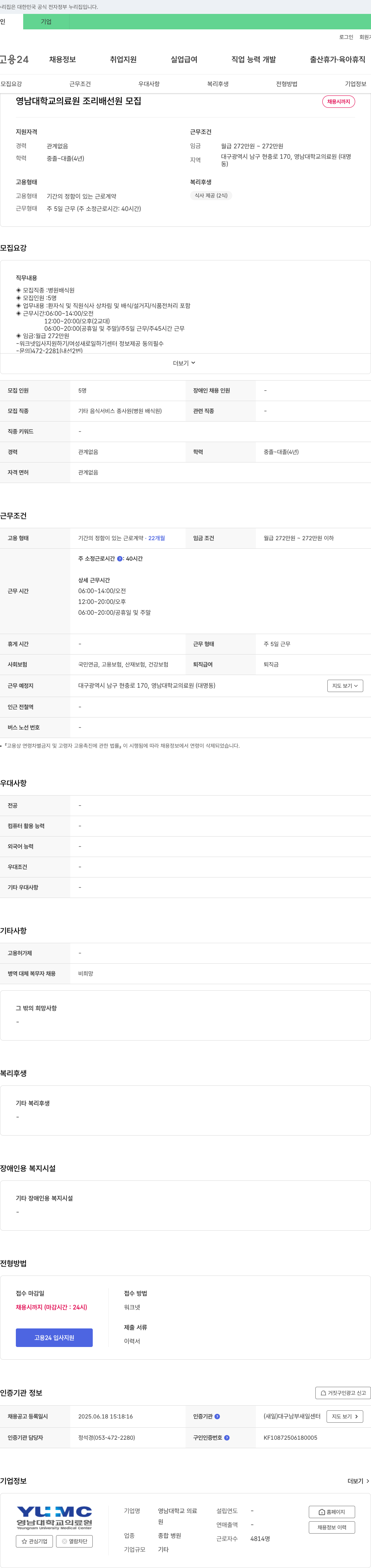Click the 기타 음식서비스 종사원(병원 배식원) cell
This screenshot has width=371, height=1568.
click(x=120, y=411)
